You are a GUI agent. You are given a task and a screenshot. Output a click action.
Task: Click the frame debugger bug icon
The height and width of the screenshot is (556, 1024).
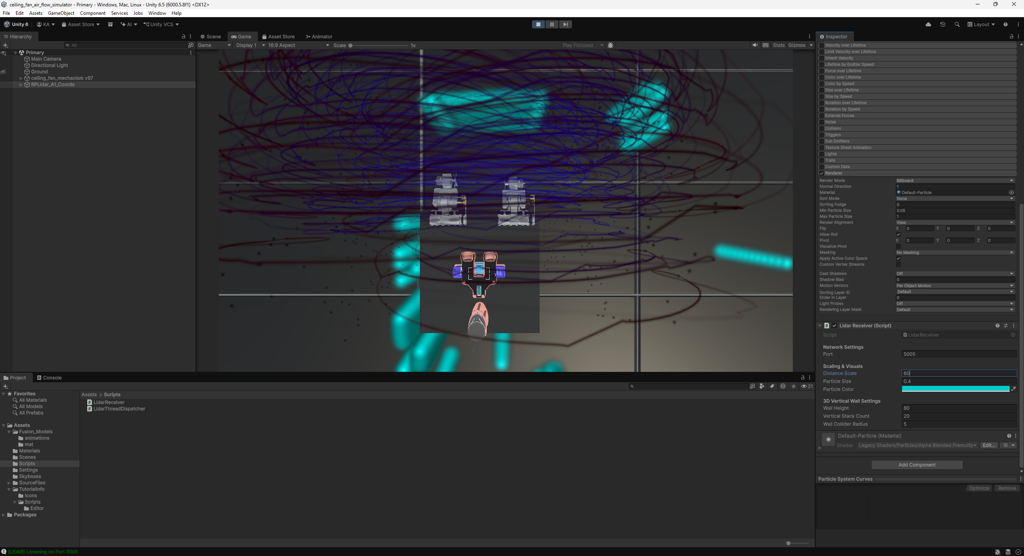click(x=611, y=45)
